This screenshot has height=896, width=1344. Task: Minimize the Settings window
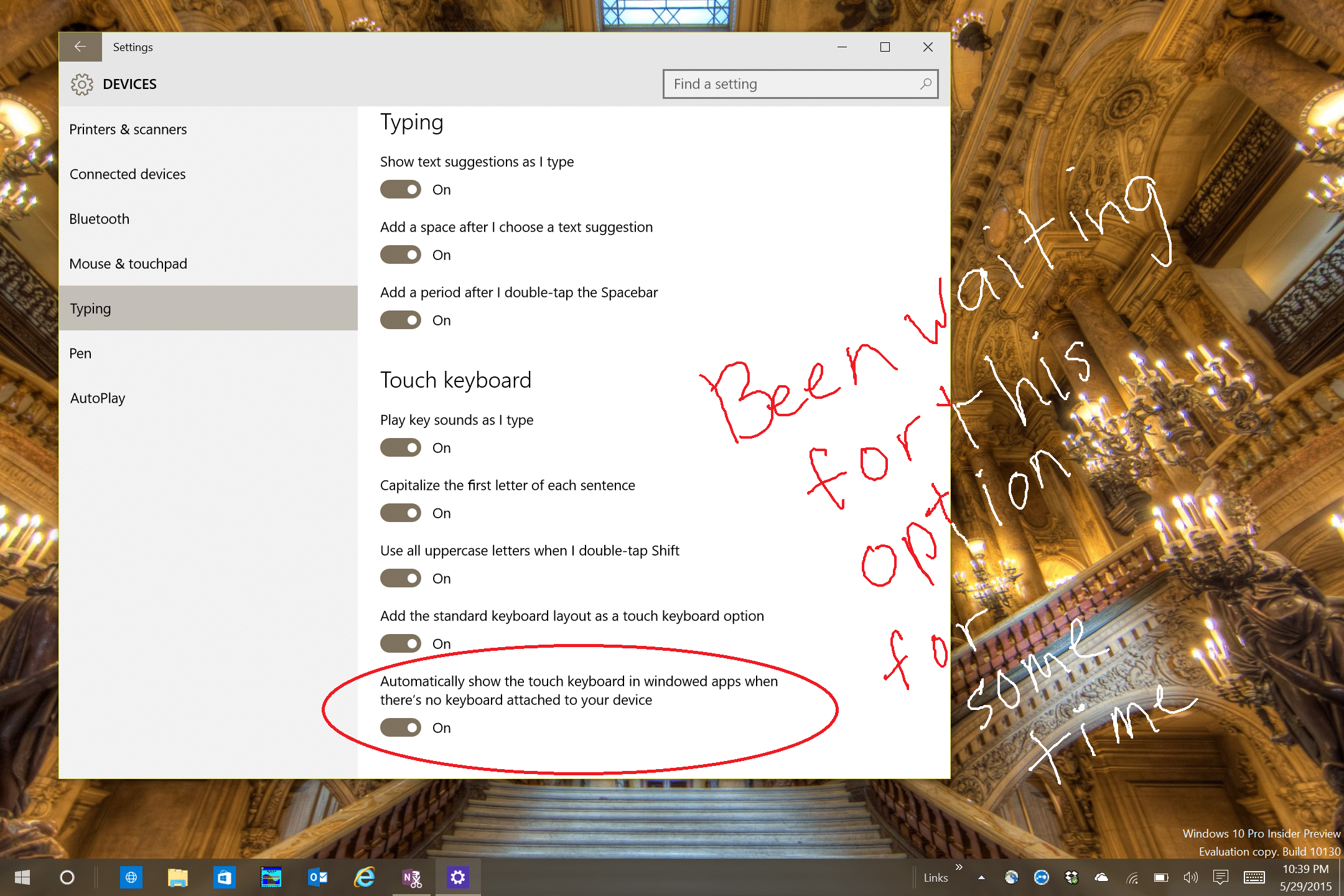[x=842, y=47]
